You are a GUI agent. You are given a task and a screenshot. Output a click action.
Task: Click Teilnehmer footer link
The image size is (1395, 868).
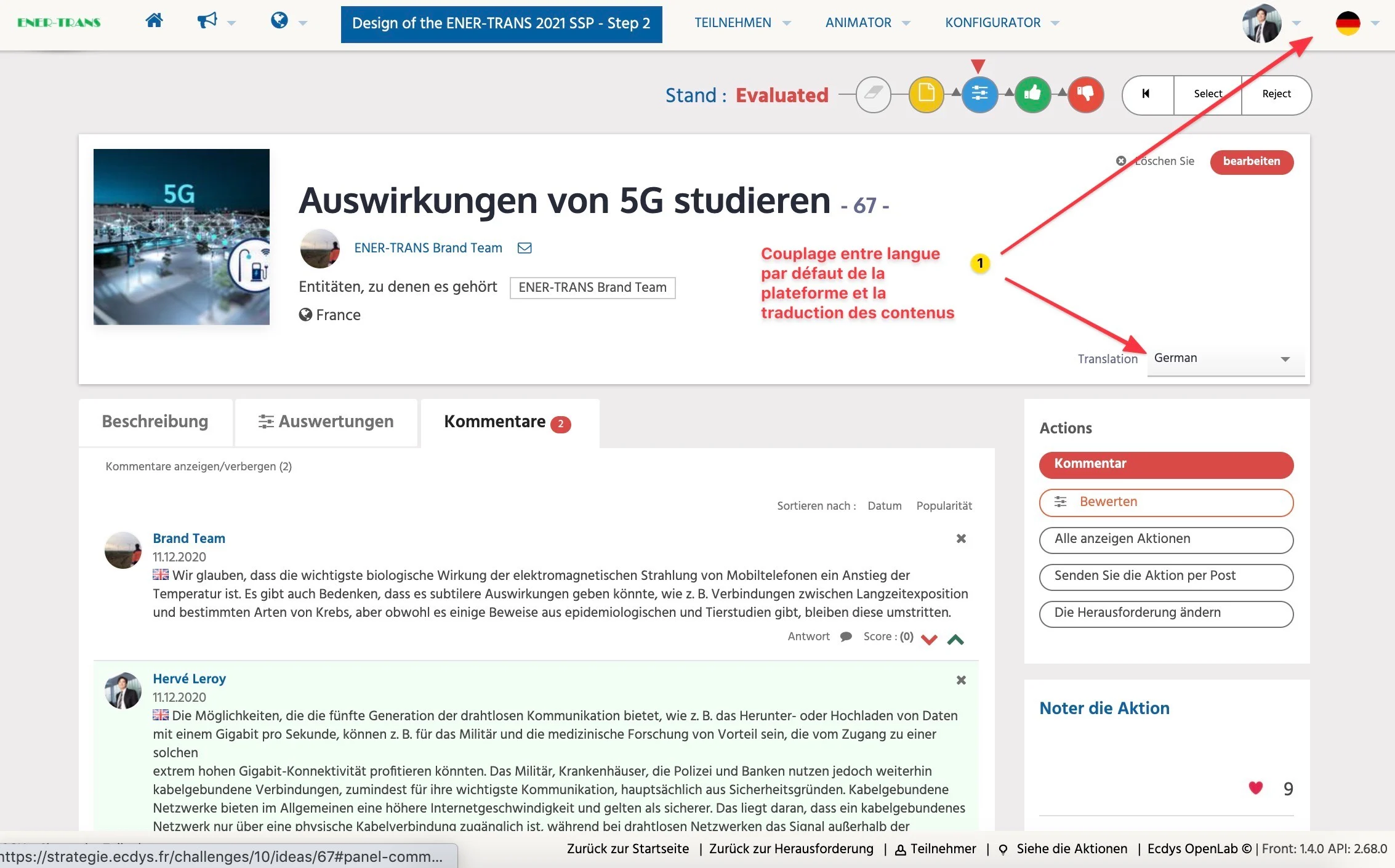(x=936, y=849)
